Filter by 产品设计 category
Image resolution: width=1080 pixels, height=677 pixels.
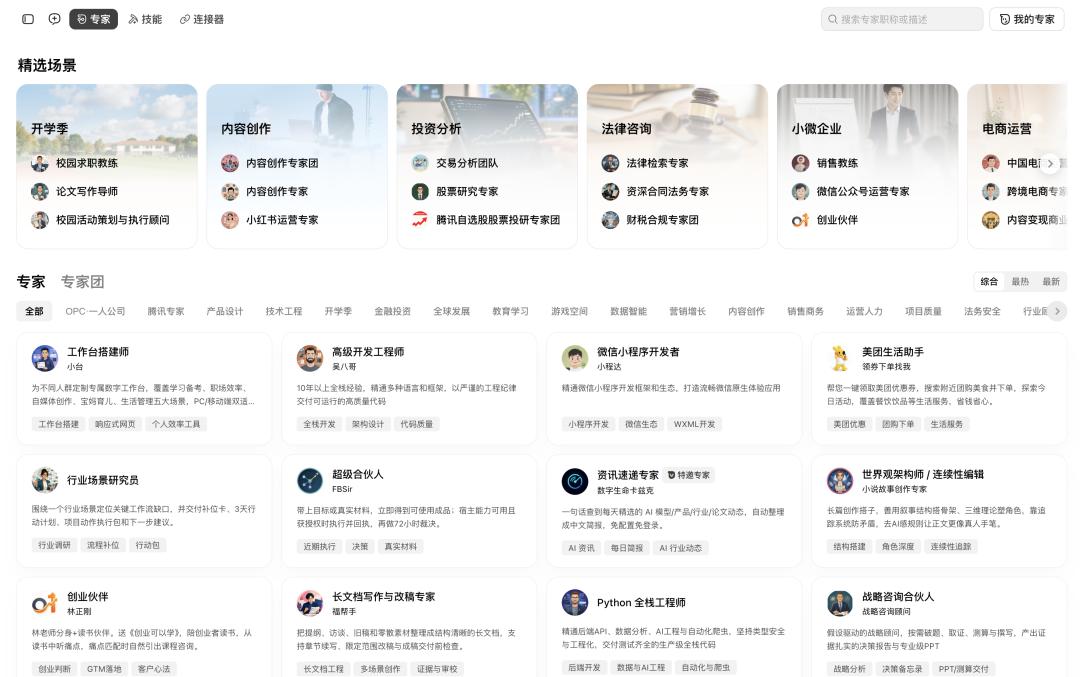point(225,311)
